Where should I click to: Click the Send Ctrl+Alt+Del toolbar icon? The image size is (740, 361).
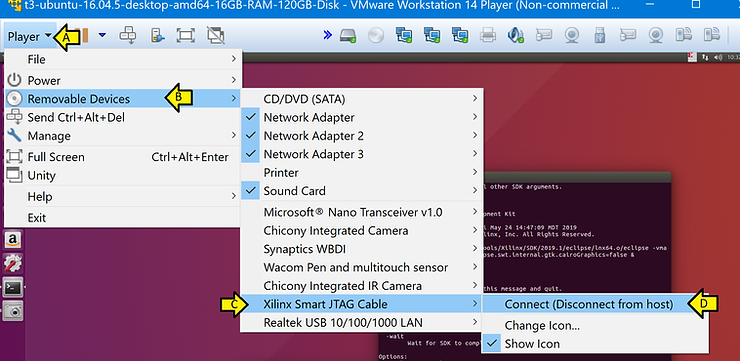128,35
